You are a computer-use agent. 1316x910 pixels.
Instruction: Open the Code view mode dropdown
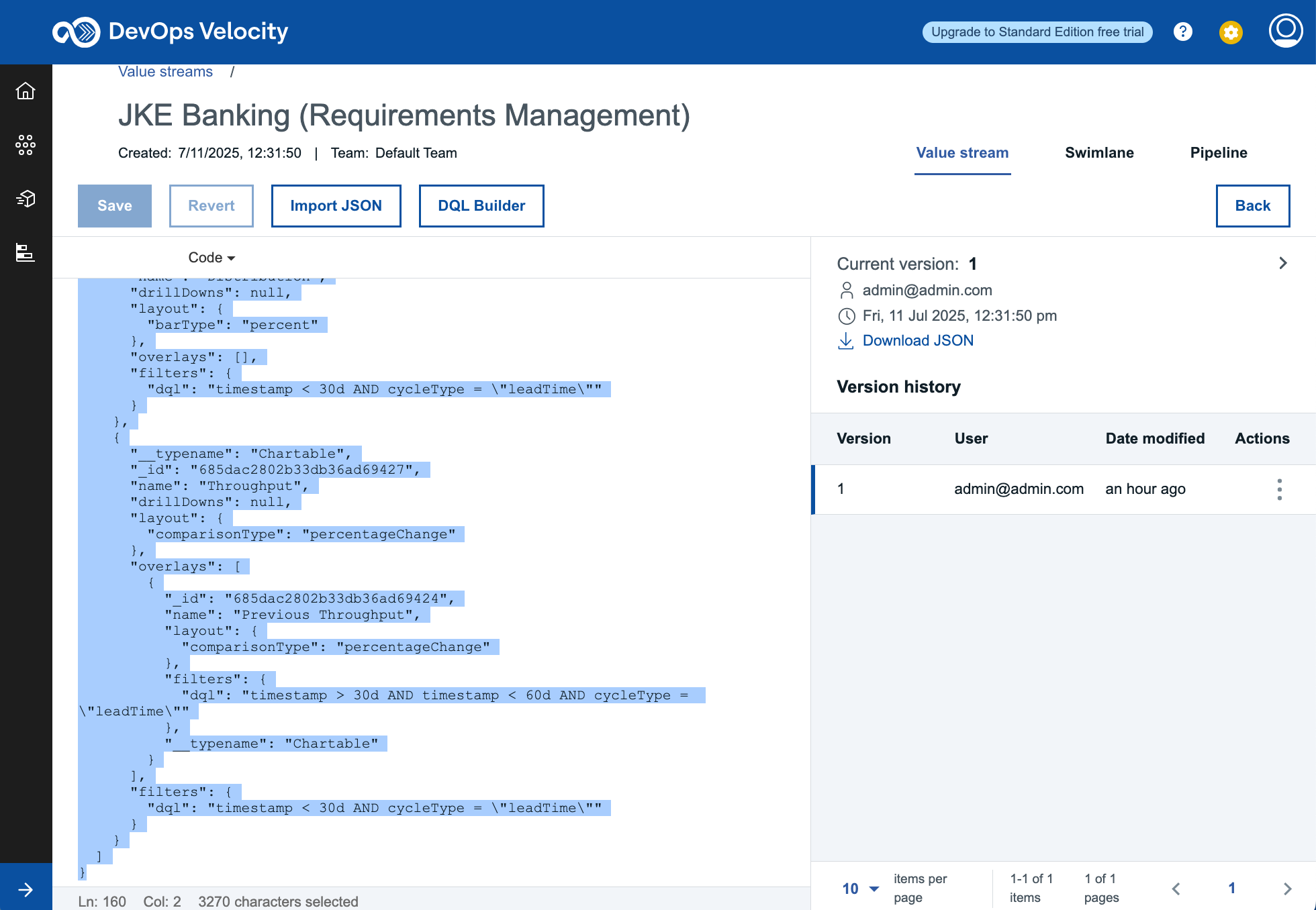click(211, 258)
